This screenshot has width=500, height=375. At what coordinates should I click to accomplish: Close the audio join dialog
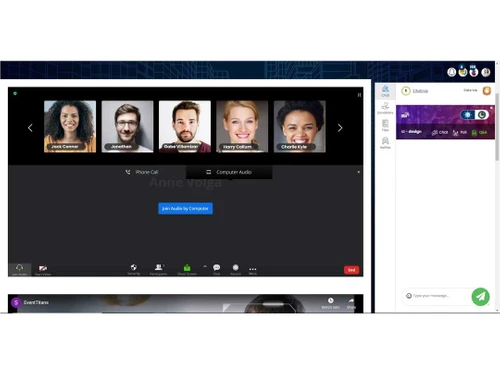pos(359,172)
